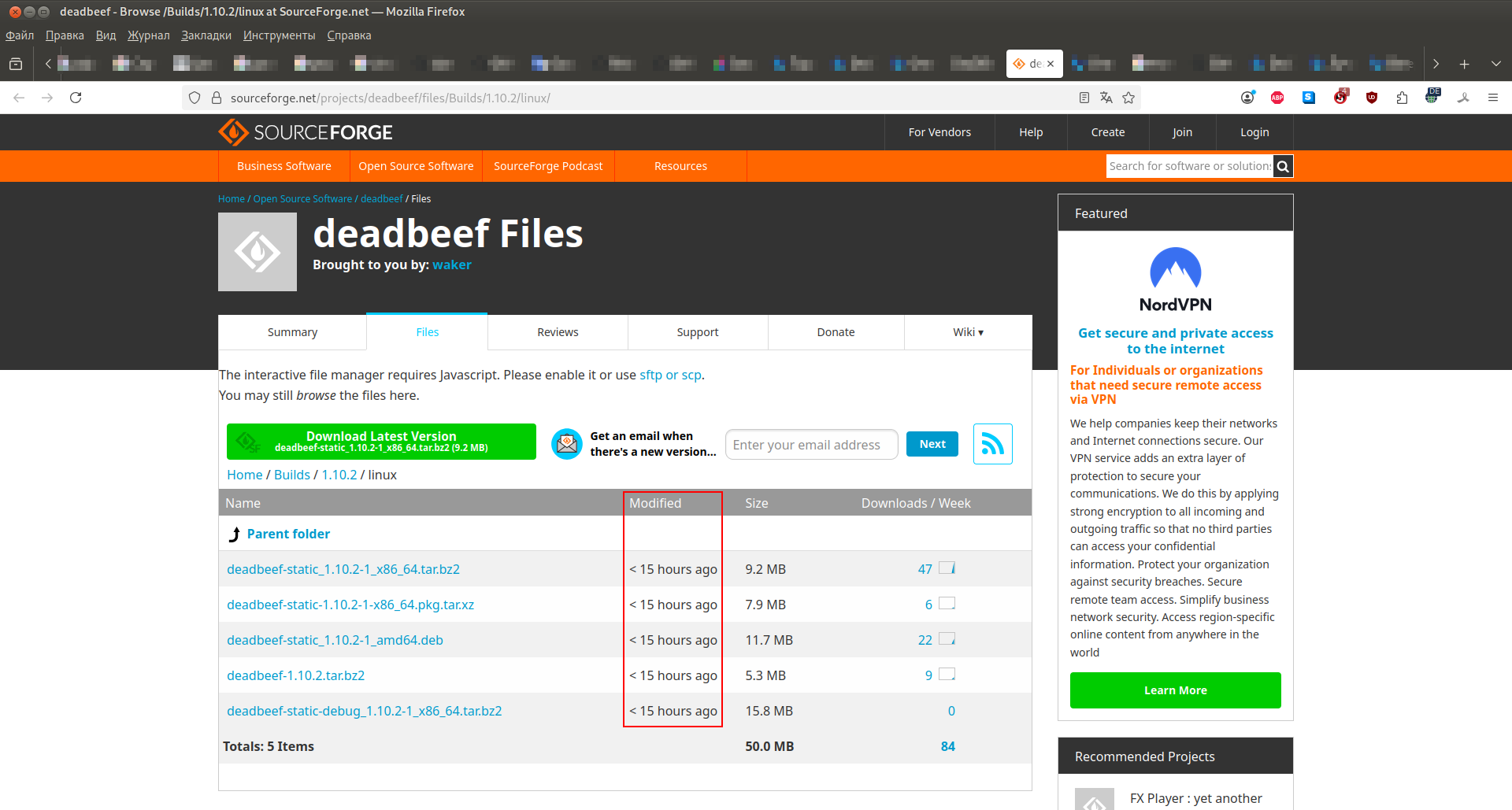Click the email envelope notification icon
Viewport: 1512px width, 810px height.
tap(566, 444)
